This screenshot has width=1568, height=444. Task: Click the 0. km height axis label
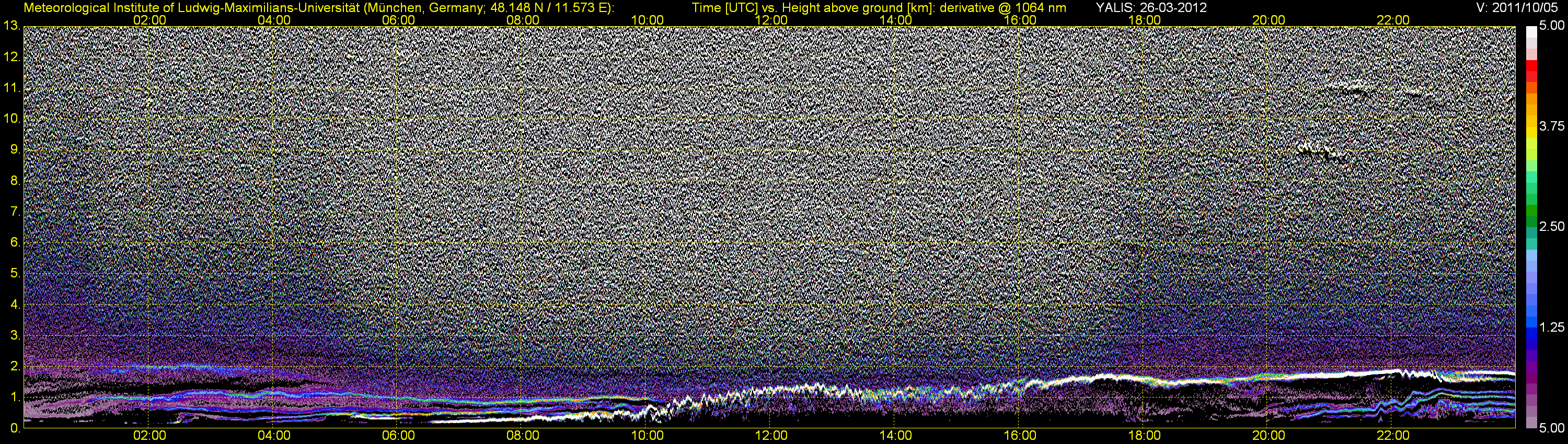pyautogui.click(x=15, y=428)
